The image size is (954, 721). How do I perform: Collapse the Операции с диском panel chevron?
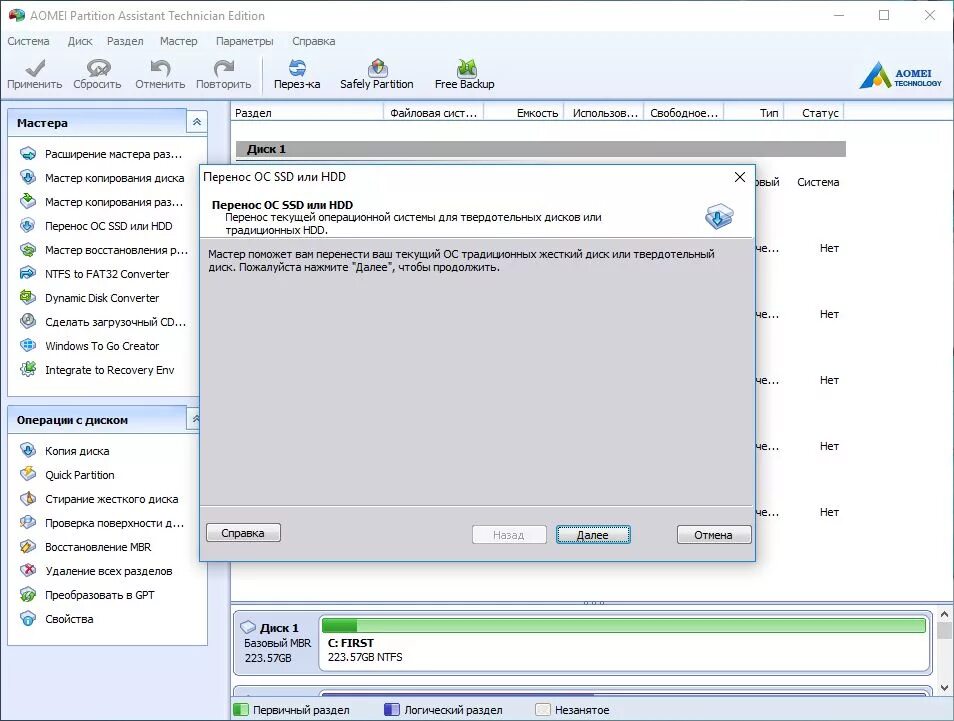tap(195, 419)
